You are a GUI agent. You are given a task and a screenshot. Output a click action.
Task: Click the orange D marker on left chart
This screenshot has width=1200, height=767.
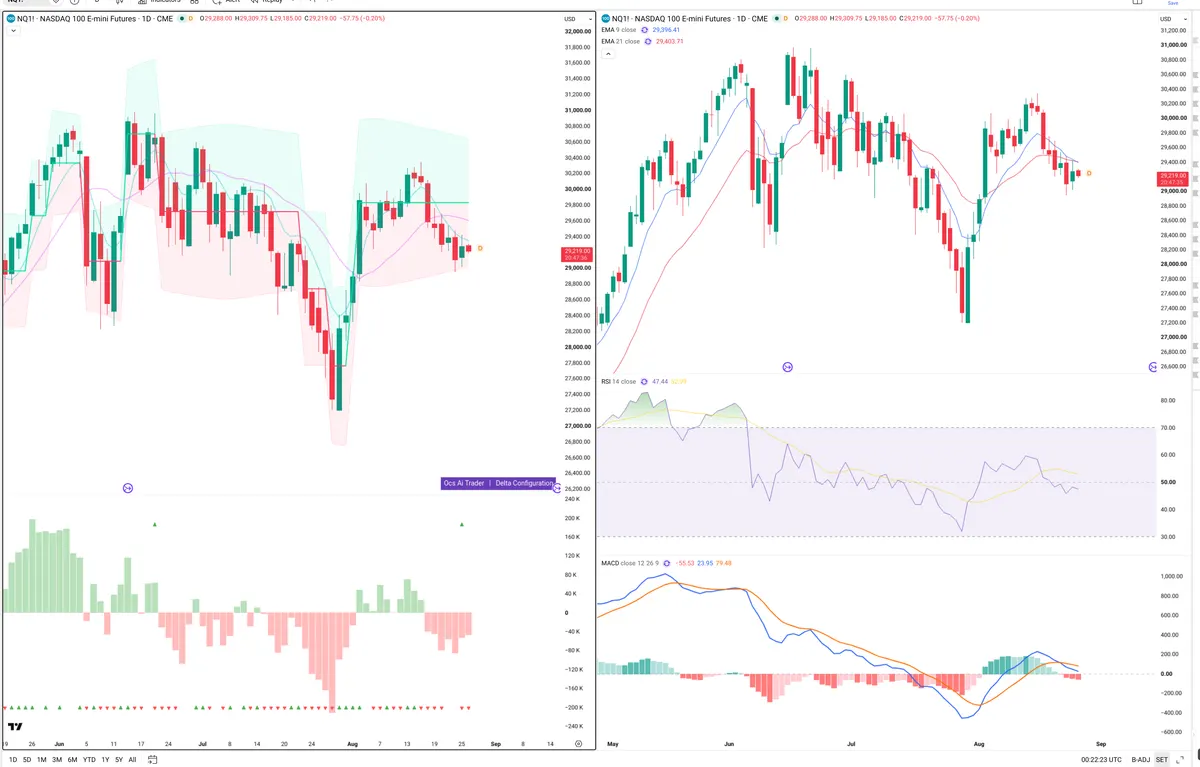[x=480, y=248]
